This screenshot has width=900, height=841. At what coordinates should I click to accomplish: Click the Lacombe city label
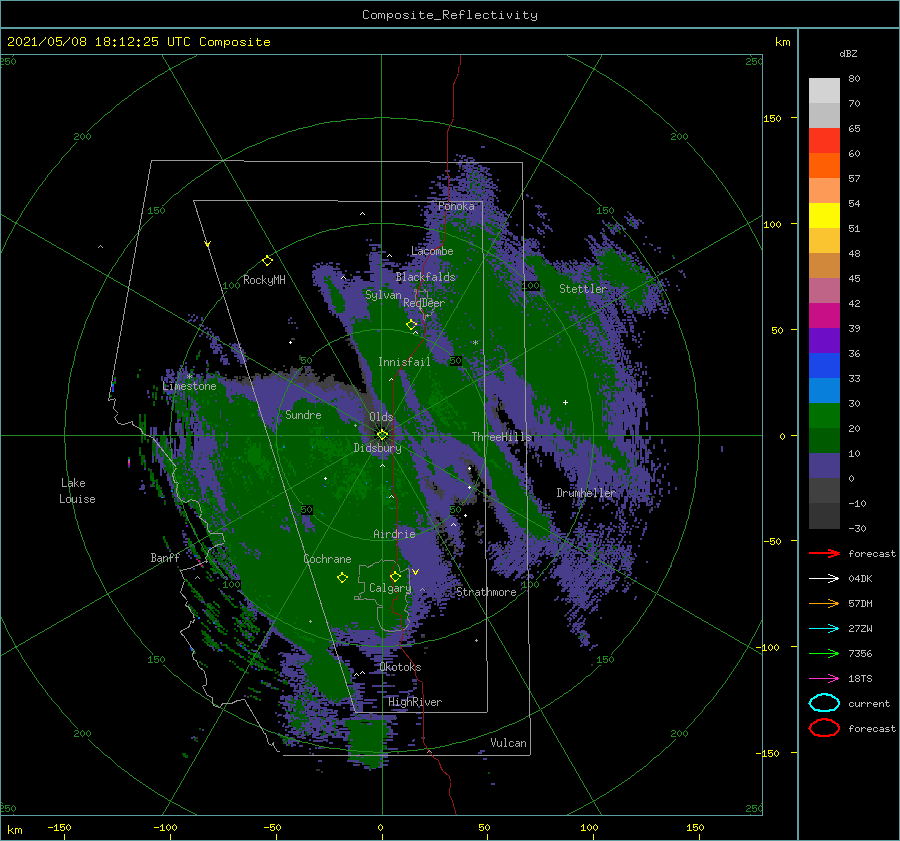click(x=432, y=251)
